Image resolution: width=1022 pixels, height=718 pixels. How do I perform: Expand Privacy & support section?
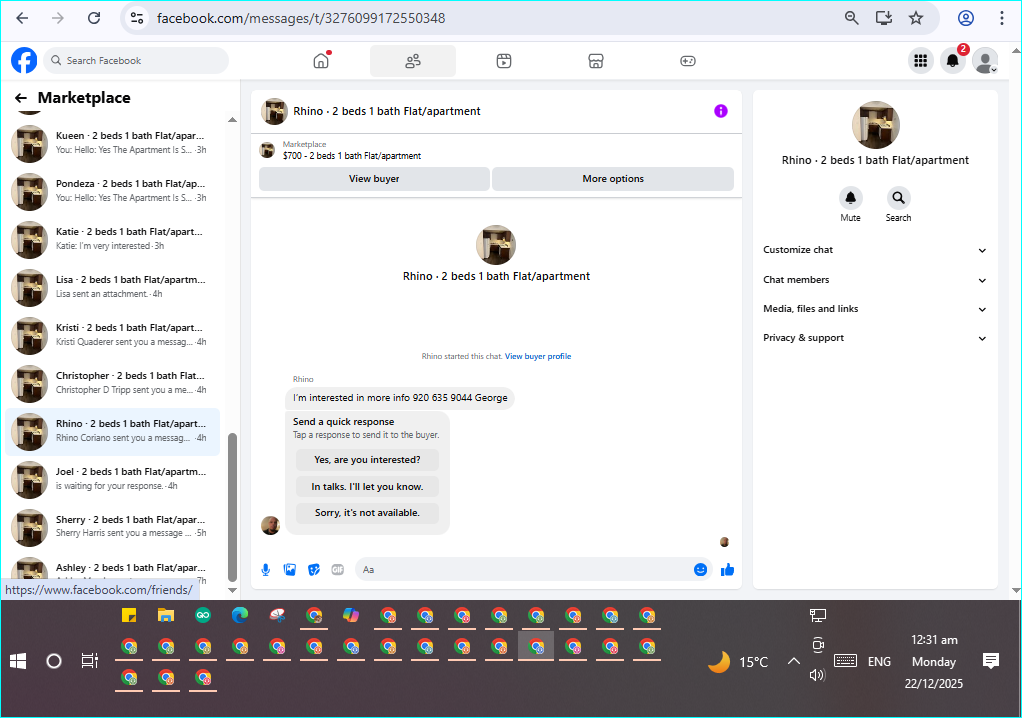874,337
